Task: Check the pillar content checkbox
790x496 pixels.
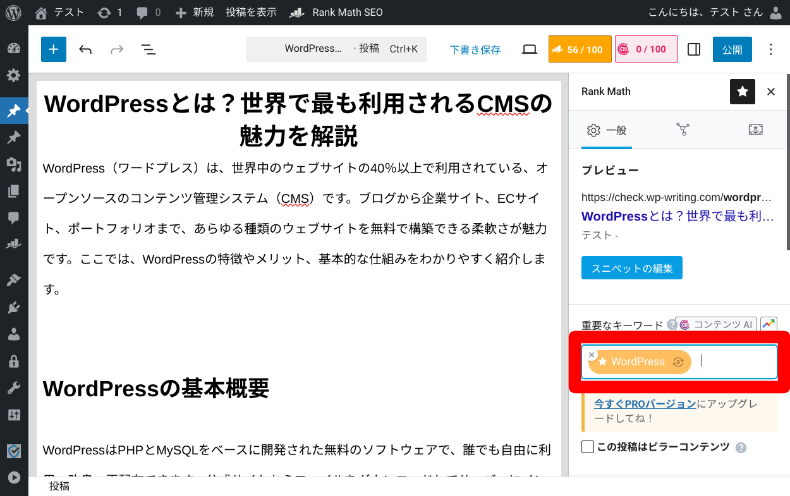Action: coord(588,446)
